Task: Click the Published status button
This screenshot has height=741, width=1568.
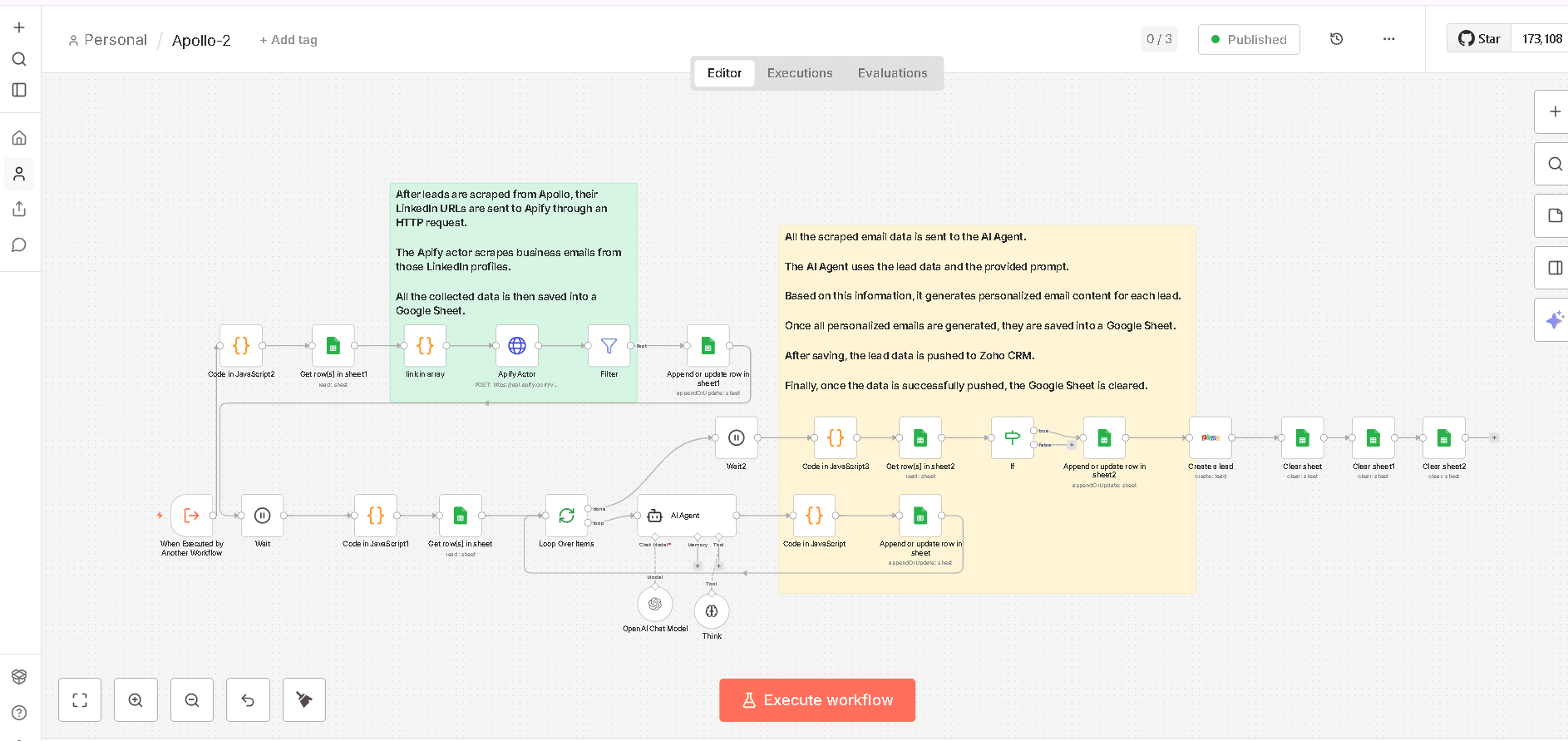Action: (x=1249, y=39)
